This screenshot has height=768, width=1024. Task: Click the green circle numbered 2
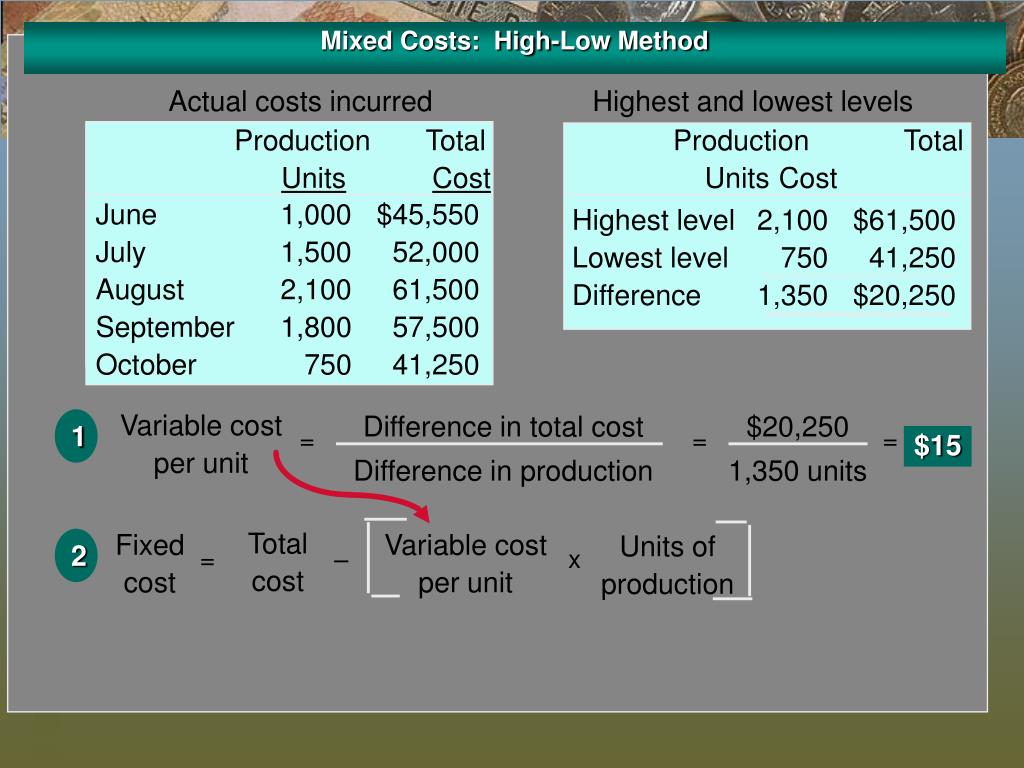(77, 556)
